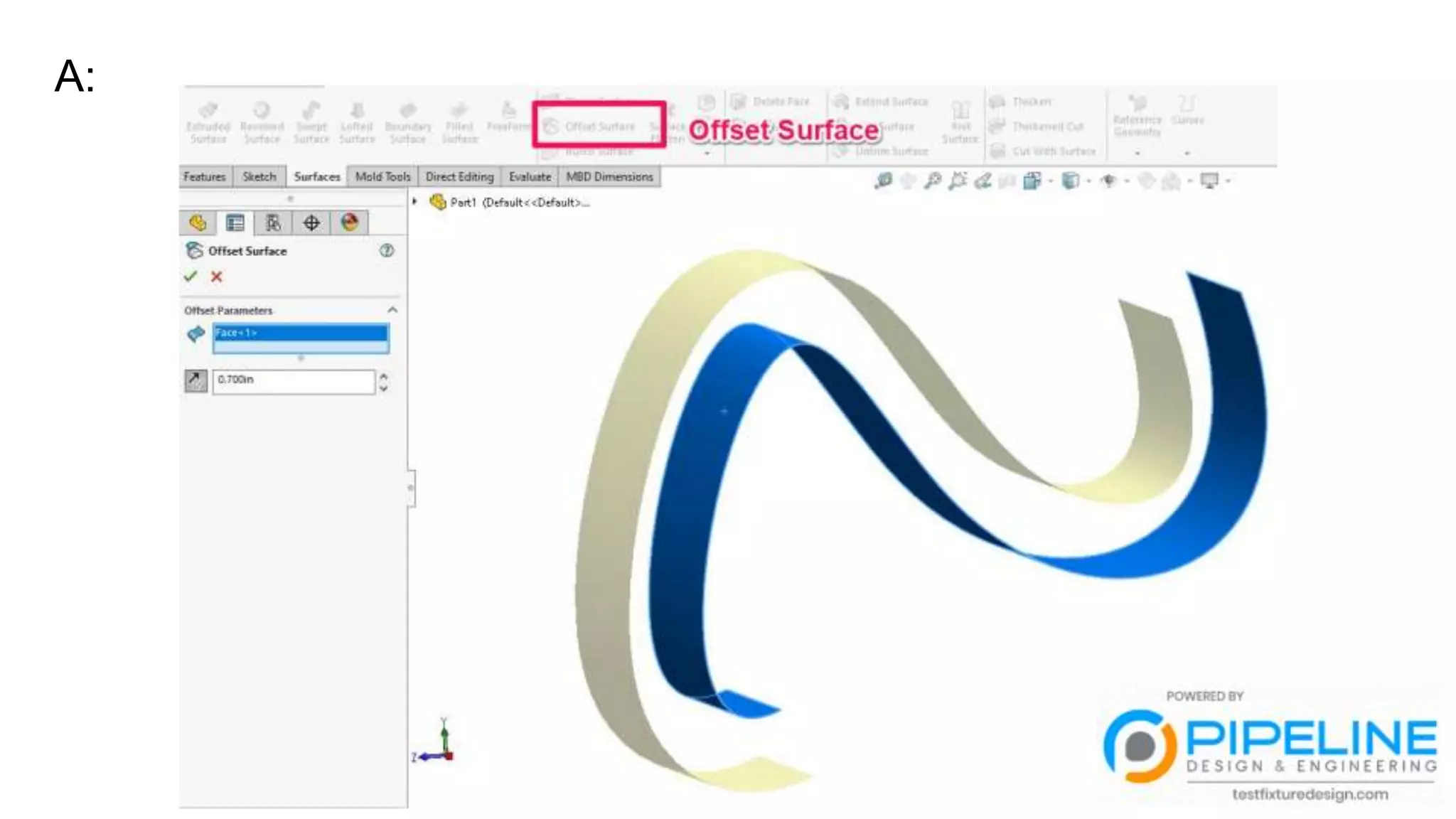Switch to ConfigurationManager tab icon
The height and width of the screenshot is (819, 1456).
click(273, 223)
